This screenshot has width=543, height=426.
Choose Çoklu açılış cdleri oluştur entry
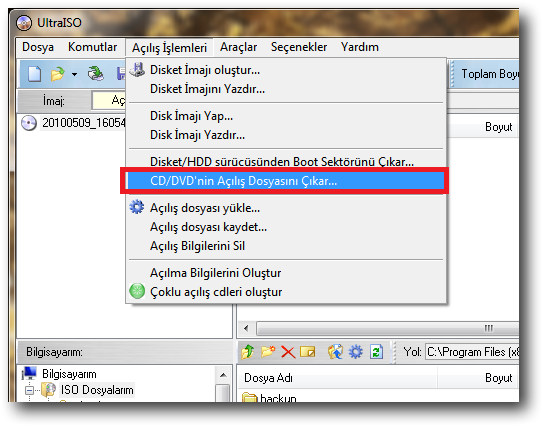pos(286,292)
